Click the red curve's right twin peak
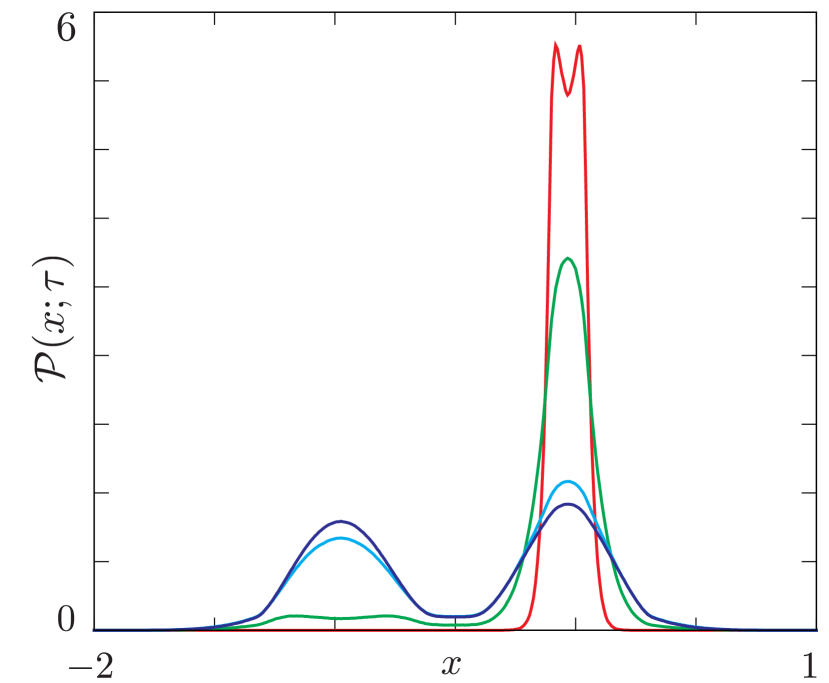This screenshot has width=829, height=683. pos(580,45)
